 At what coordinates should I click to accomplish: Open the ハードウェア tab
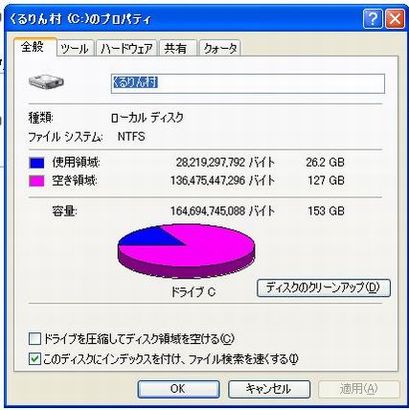[126, 48]
